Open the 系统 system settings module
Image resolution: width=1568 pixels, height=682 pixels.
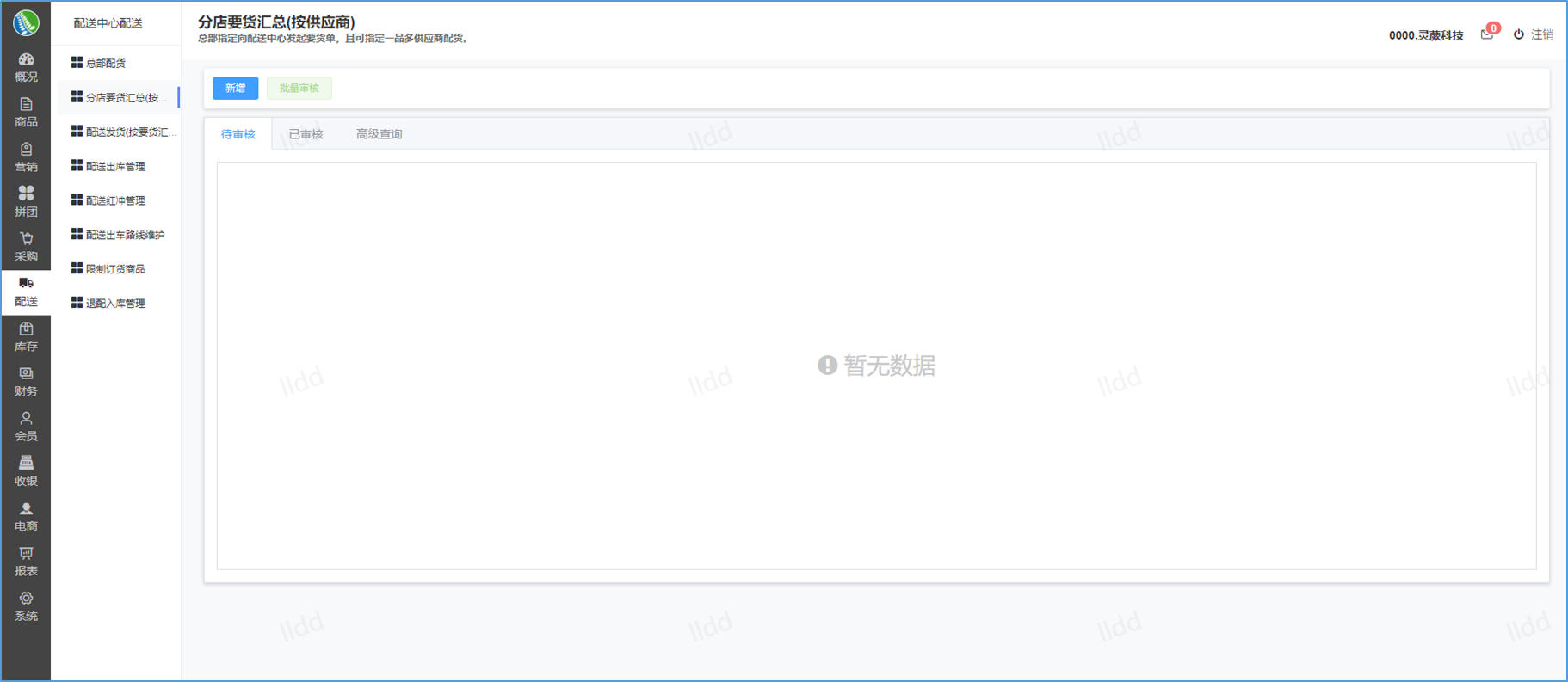[26, 606]
